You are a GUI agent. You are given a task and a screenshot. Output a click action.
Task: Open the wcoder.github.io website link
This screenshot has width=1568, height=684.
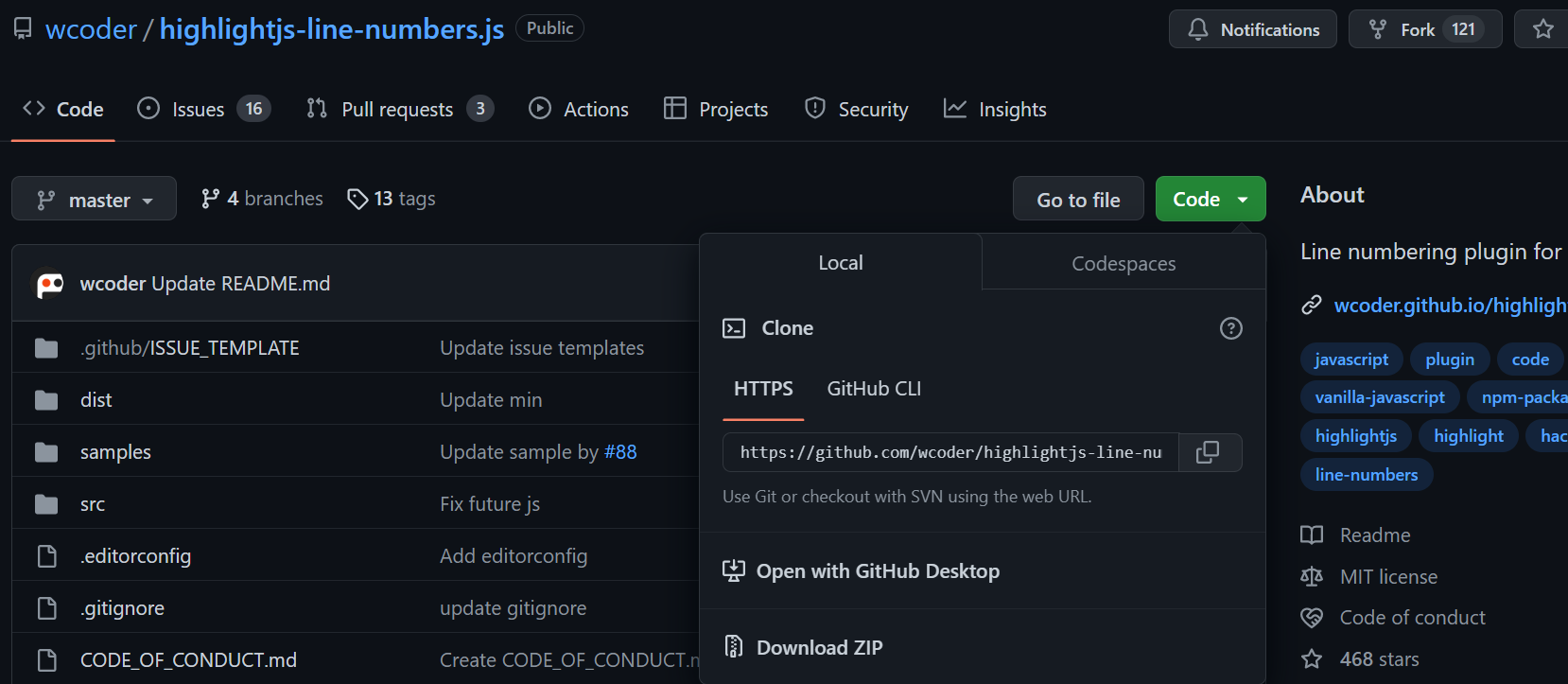[x=1450, y=306]
